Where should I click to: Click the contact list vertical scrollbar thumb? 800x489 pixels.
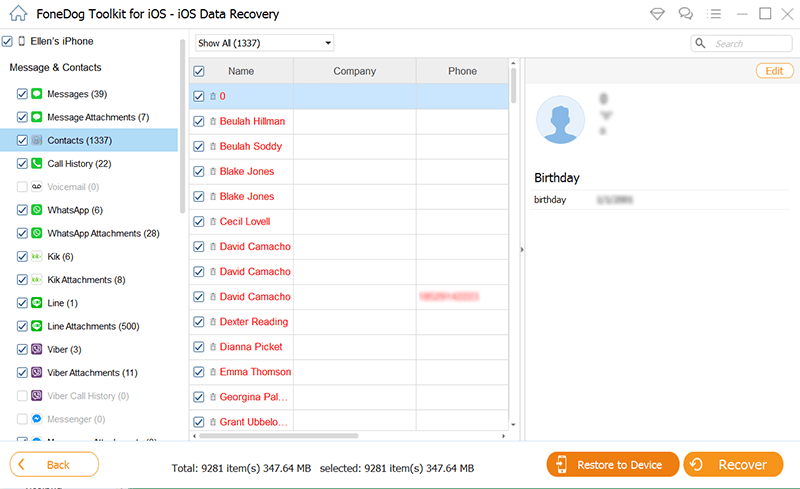513,86
